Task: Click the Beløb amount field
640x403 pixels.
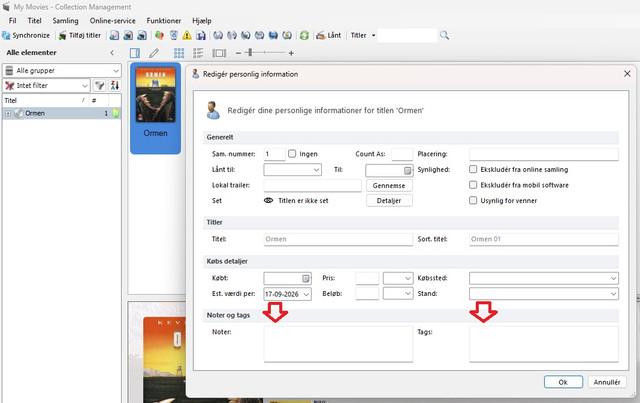Action: click(x=367, y=294)
